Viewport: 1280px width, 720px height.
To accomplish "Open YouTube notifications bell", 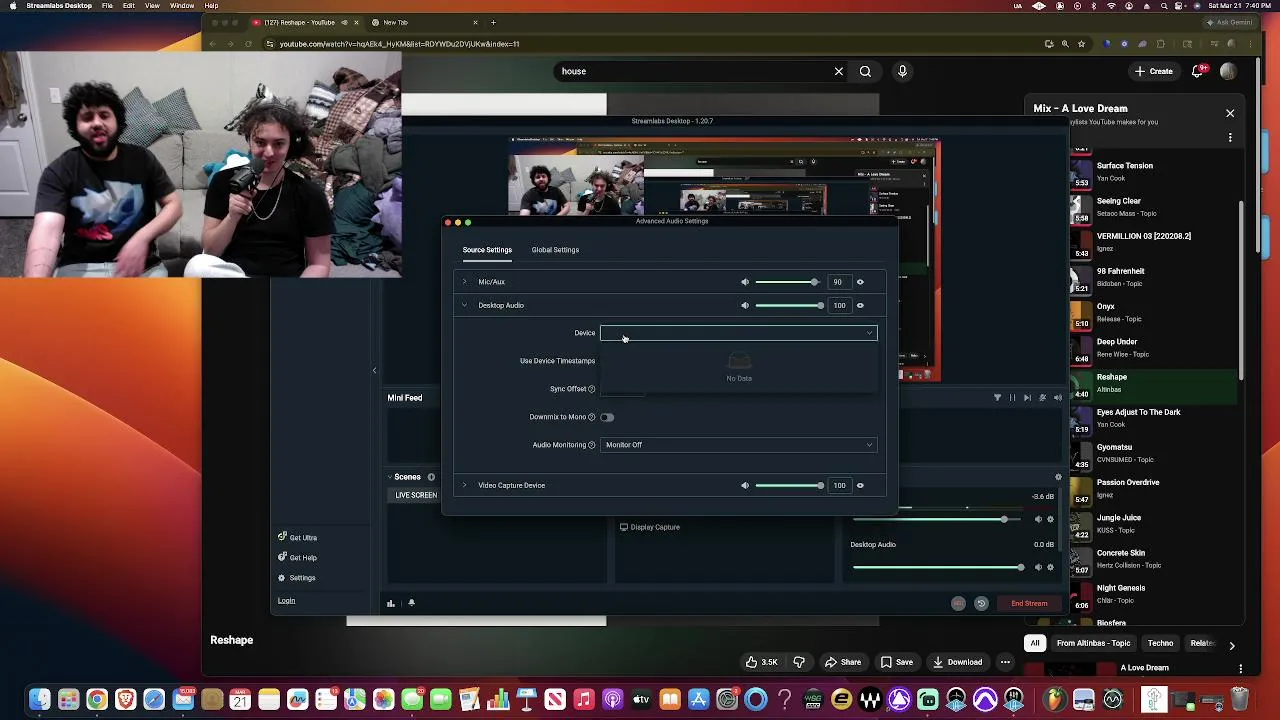I will tap(1198, 71).
